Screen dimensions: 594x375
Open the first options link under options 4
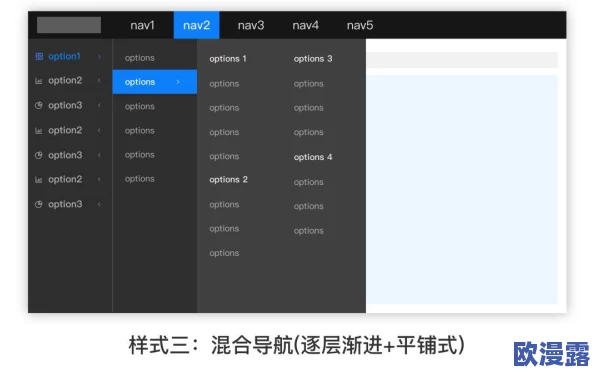309,182
